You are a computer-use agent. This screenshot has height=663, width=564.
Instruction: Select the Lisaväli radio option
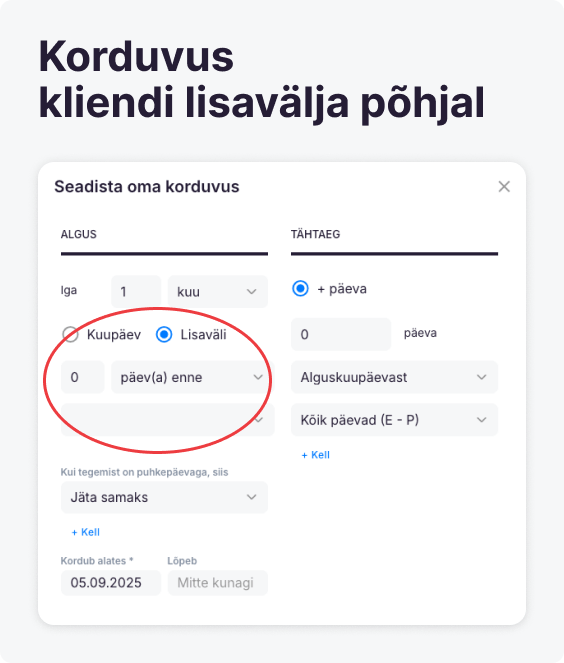[x=164, y=334]
